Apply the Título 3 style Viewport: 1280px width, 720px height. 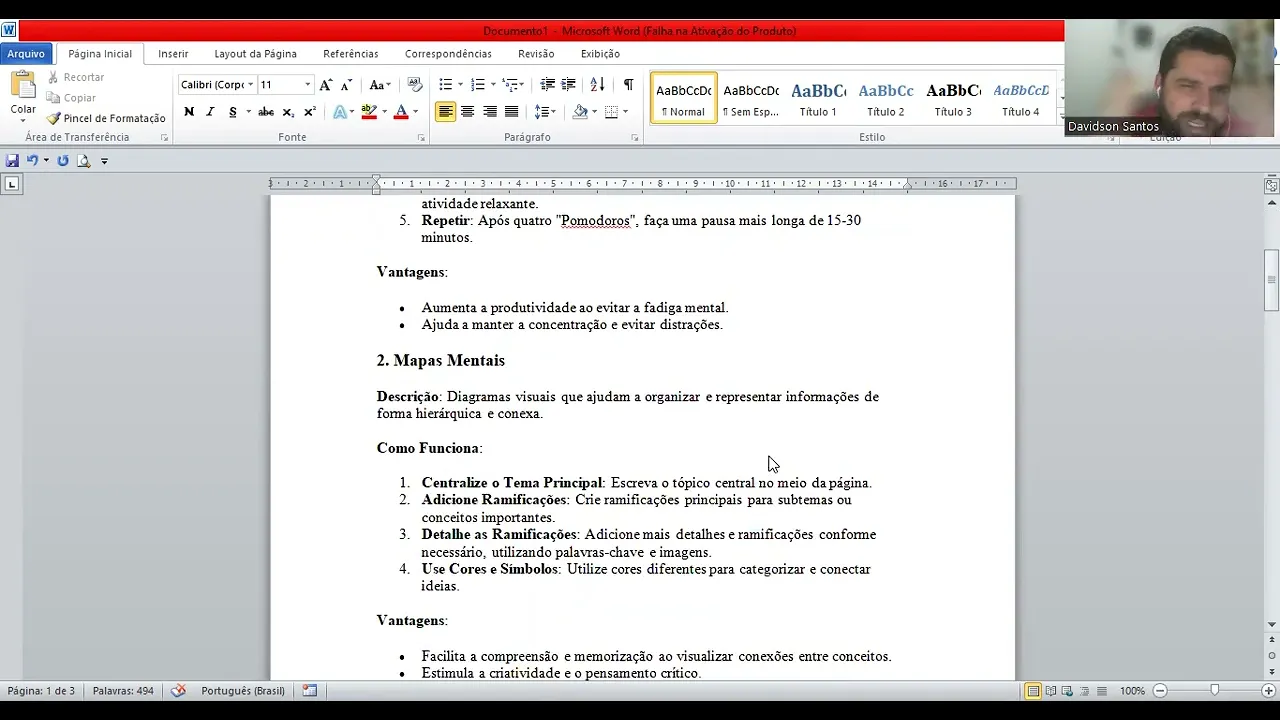pyautogui.click(x=953, y=98)
